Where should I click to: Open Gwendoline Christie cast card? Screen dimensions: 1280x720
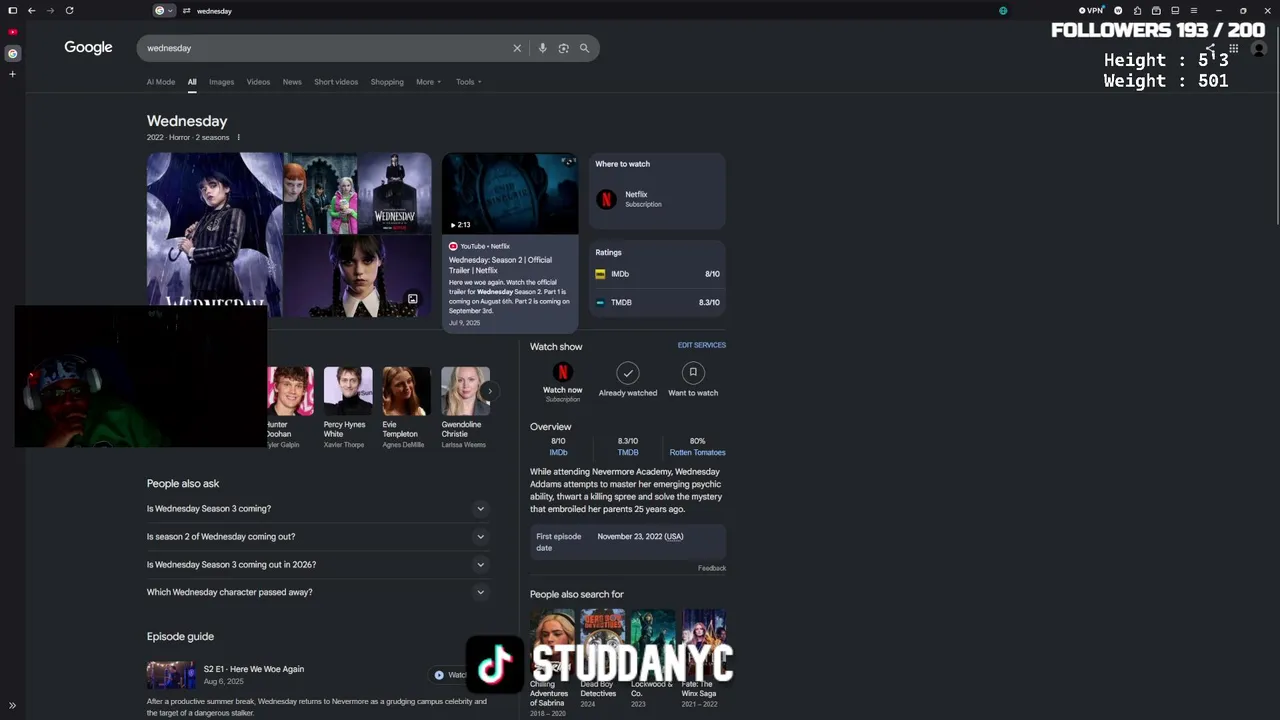click(x=465, y=408)
